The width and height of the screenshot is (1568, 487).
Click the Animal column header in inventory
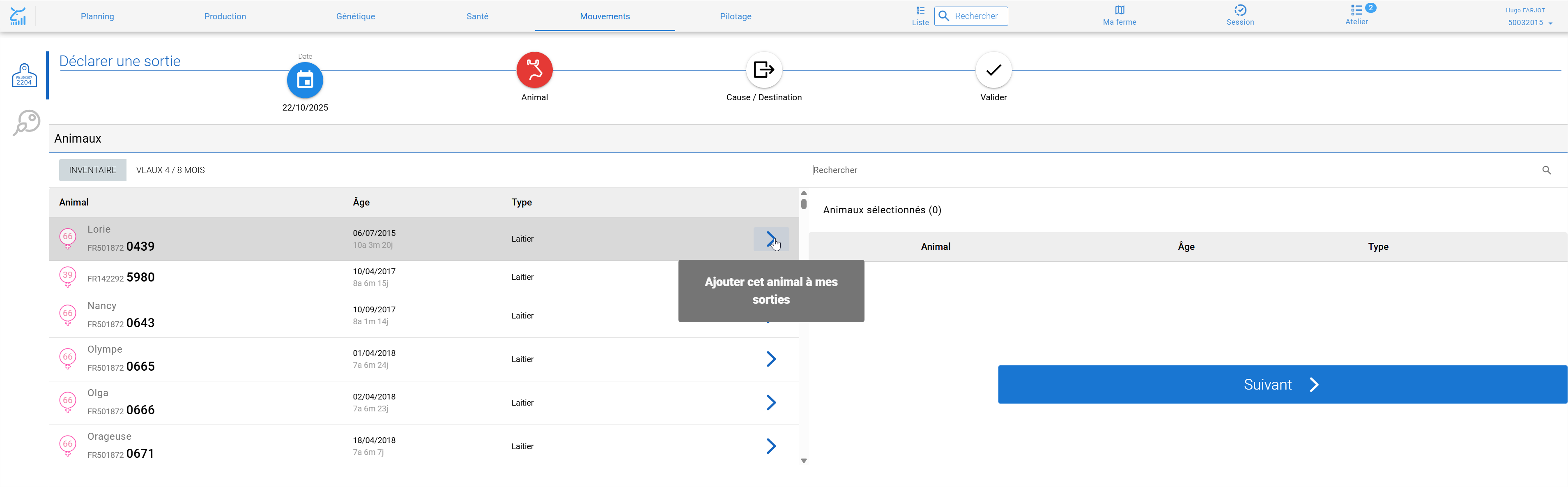click(74, 202)
